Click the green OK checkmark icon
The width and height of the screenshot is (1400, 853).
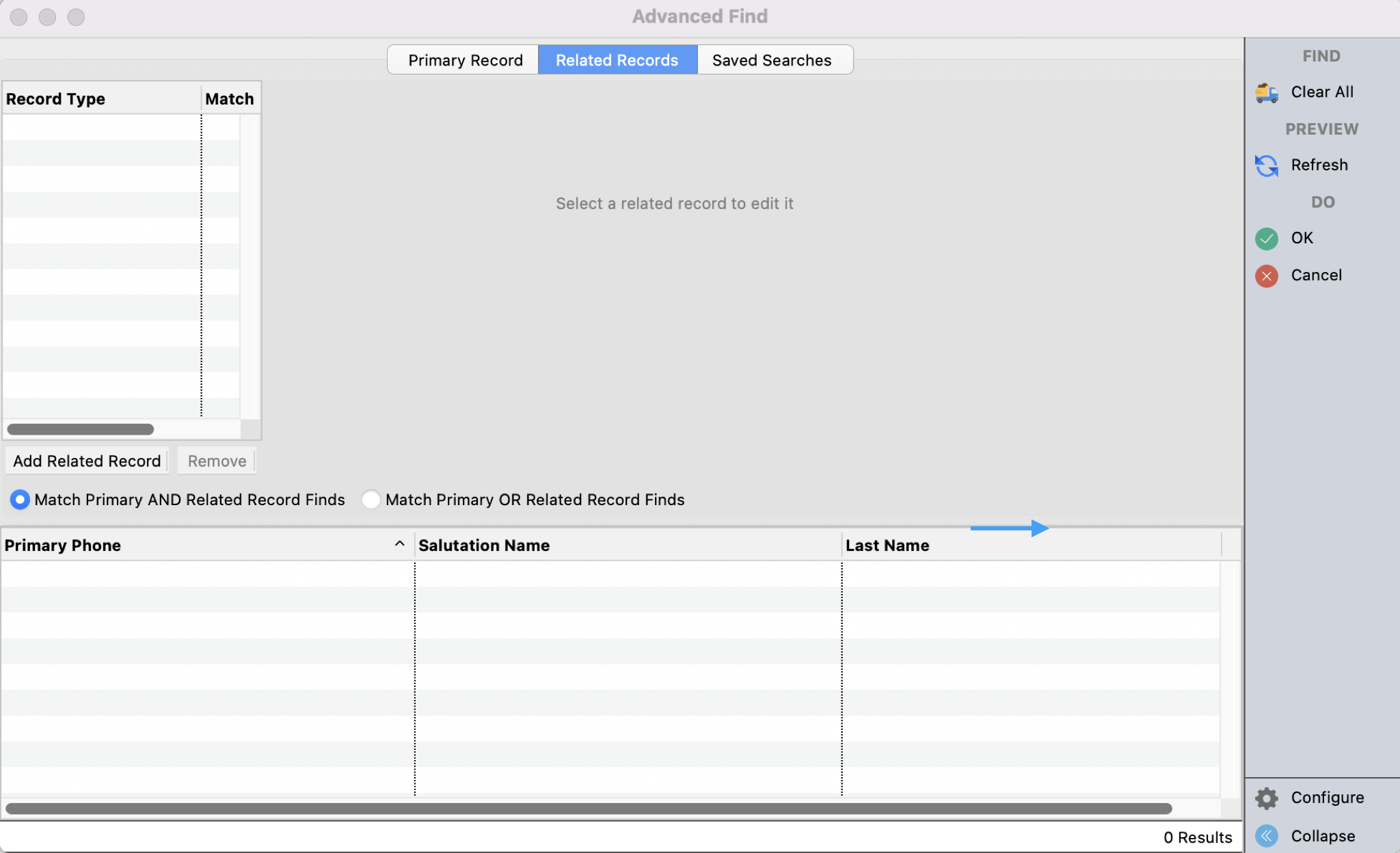(x=1266, y=239)
